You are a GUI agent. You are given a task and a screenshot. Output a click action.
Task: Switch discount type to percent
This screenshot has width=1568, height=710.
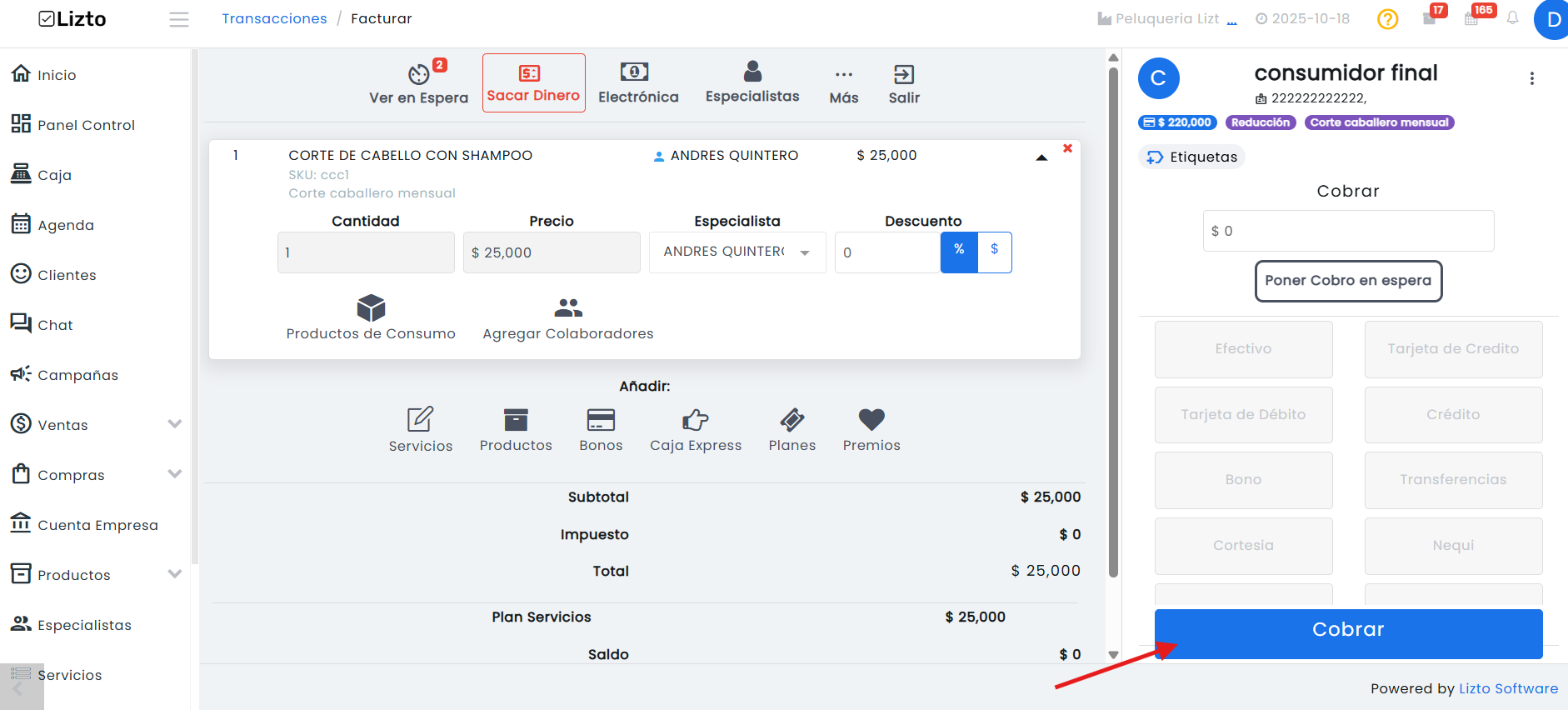click(959, 252)
